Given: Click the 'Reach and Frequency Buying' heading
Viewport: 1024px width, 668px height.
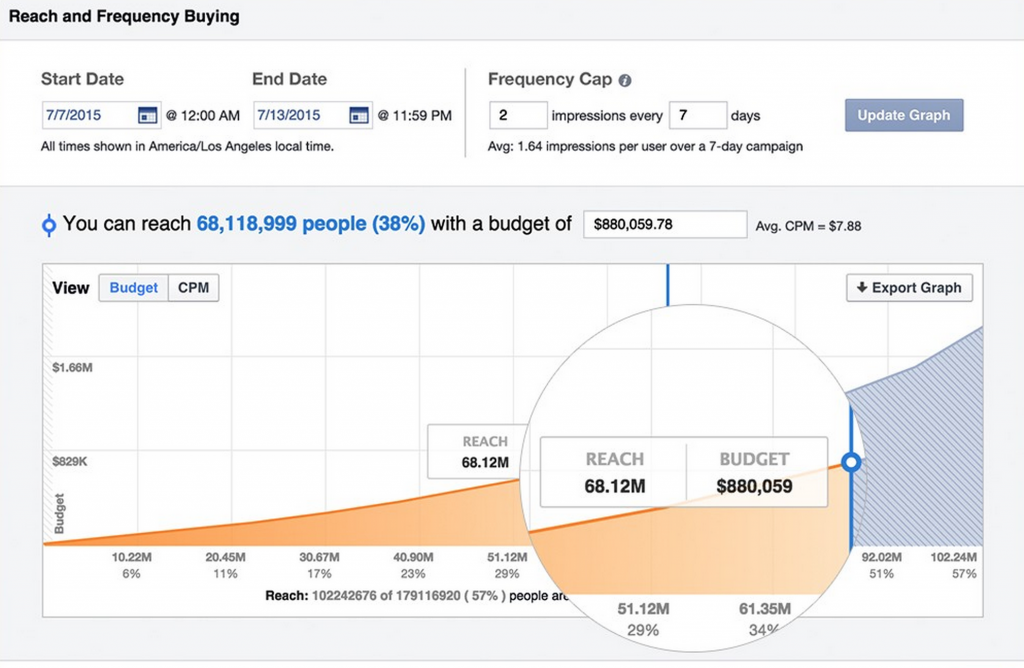Looking at the screenshot, I should (x=124, y=16).
